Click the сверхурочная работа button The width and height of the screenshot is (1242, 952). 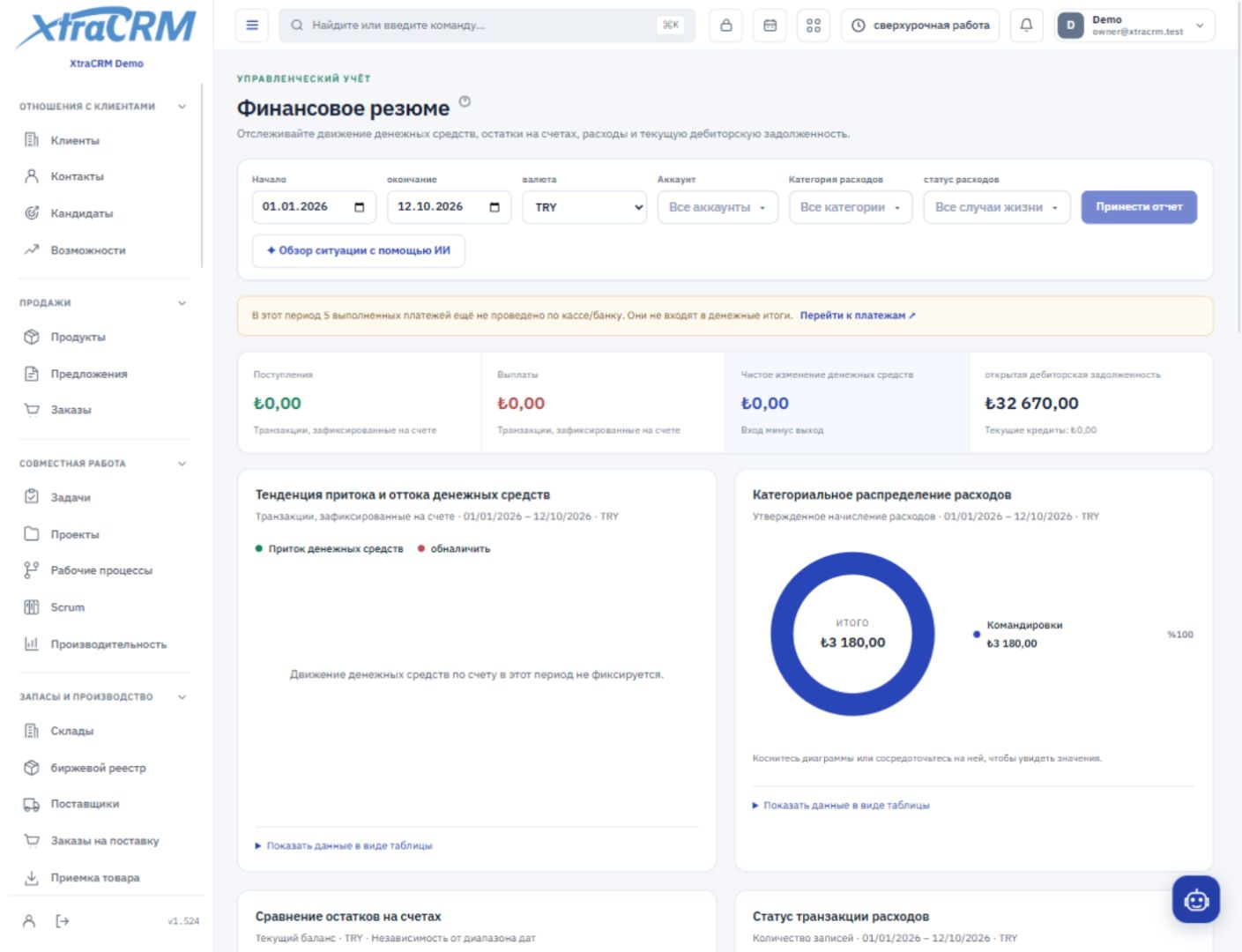click(x=920, y=26)
